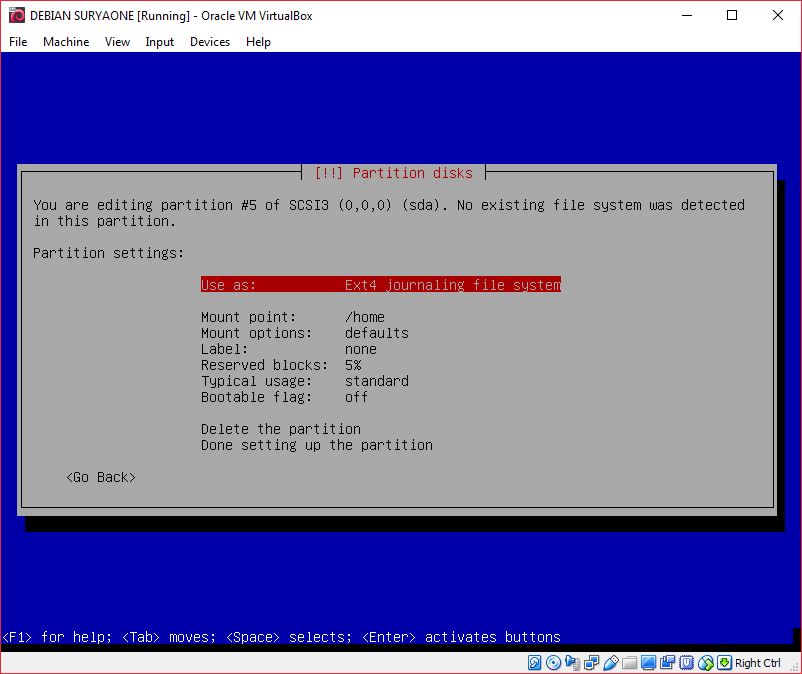Select the 'Typical usage: standard' setting
This screenshot has width=802, height=674.
point(305,381)
